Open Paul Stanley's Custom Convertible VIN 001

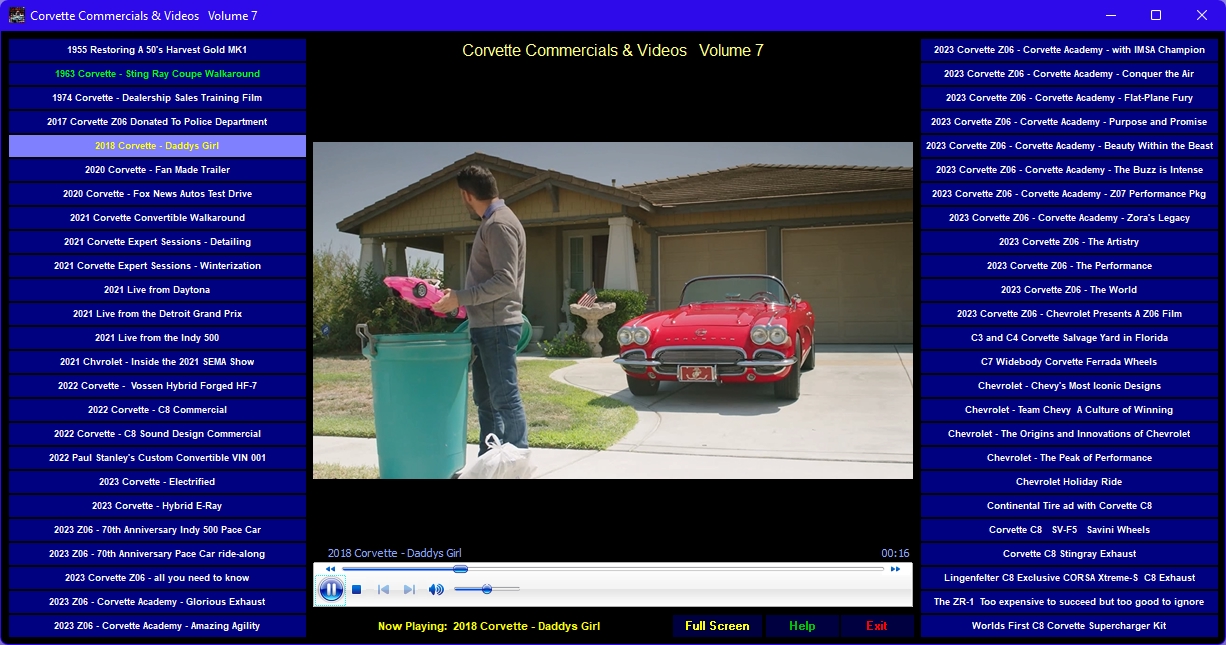157,458
